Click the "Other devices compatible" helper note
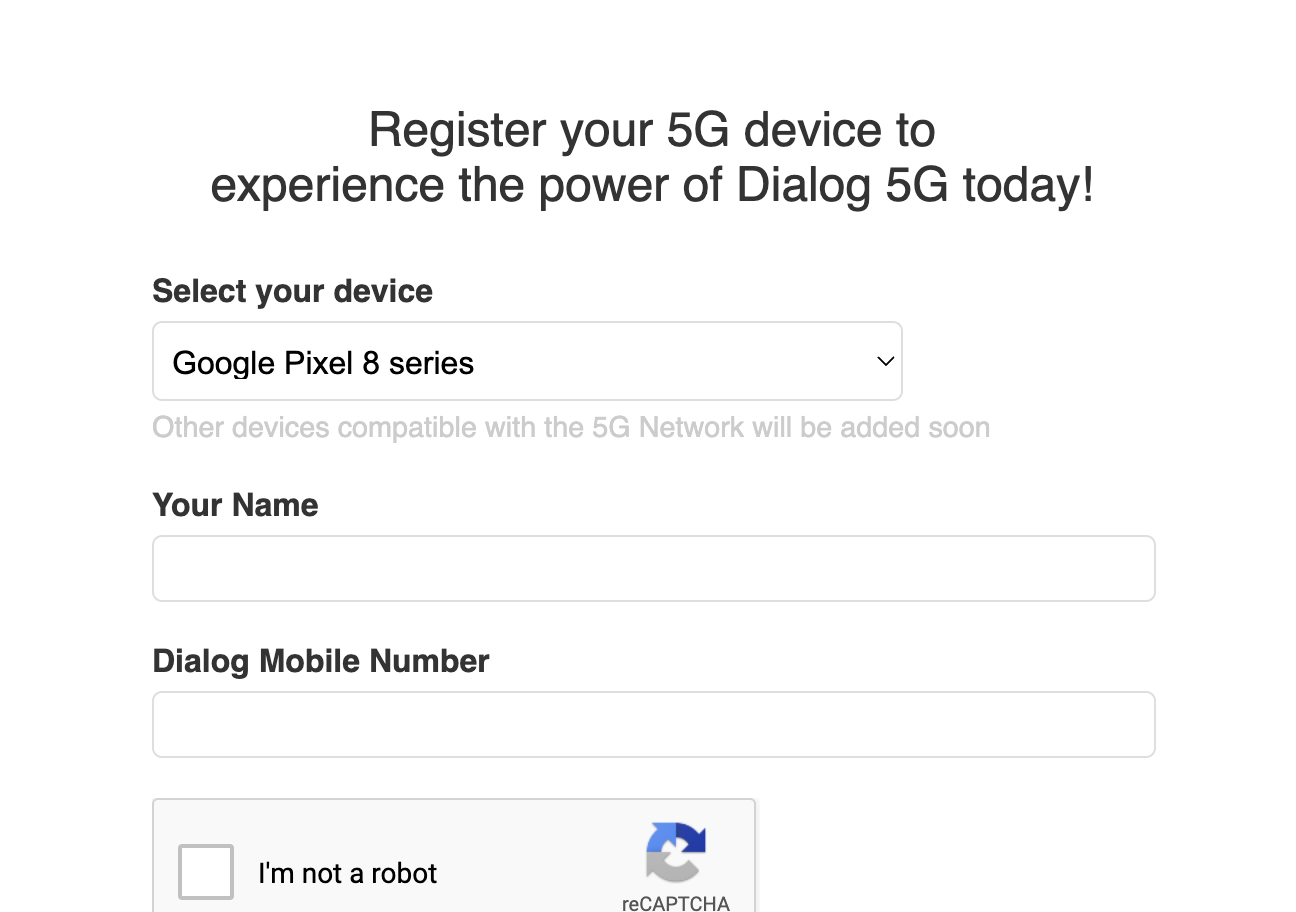Screen dimensions: 1296x912 point(571,428)
